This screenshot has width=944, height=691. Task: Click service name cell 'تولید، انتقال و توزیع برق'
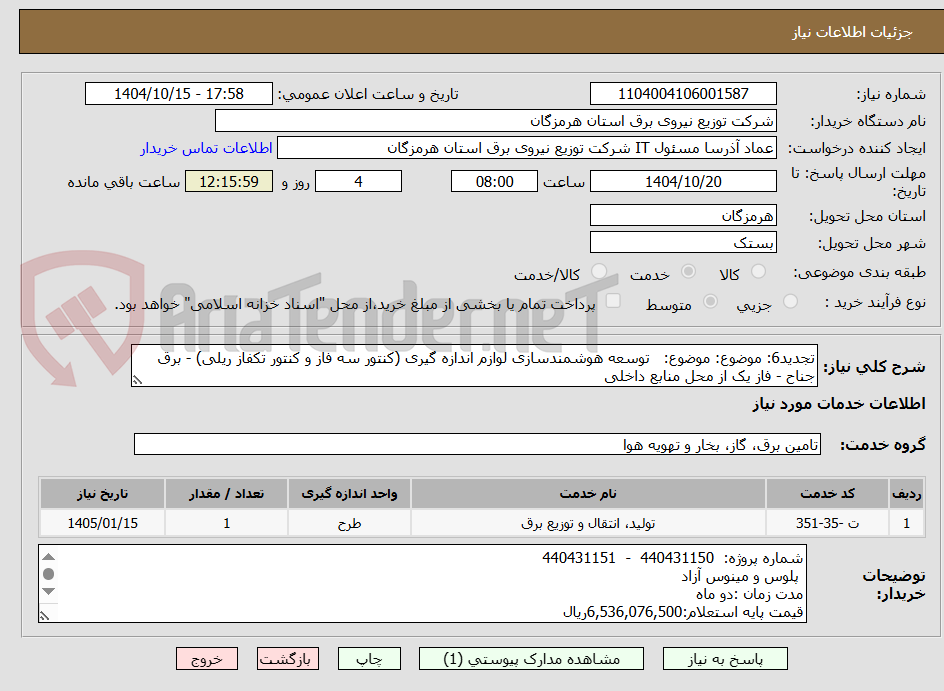pos(588,523)
